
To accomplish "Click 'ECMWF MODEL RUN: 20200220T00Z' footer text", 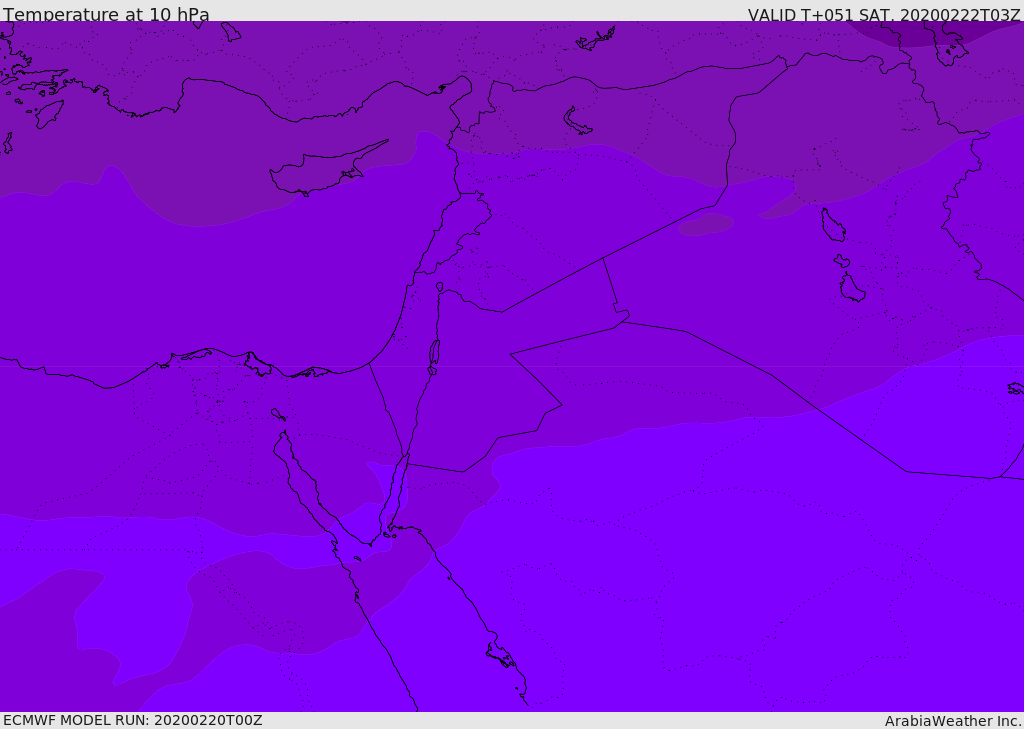I will click(x=133, y=720).
